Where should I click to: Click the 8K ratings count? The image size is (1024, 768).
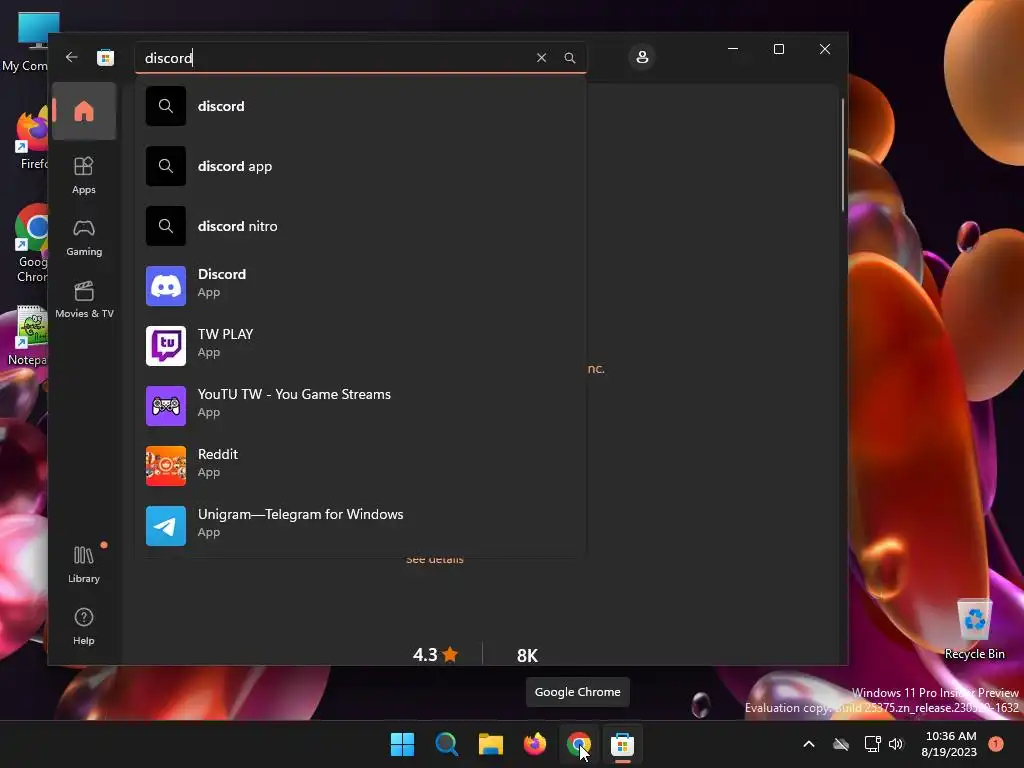pos(527,655)
